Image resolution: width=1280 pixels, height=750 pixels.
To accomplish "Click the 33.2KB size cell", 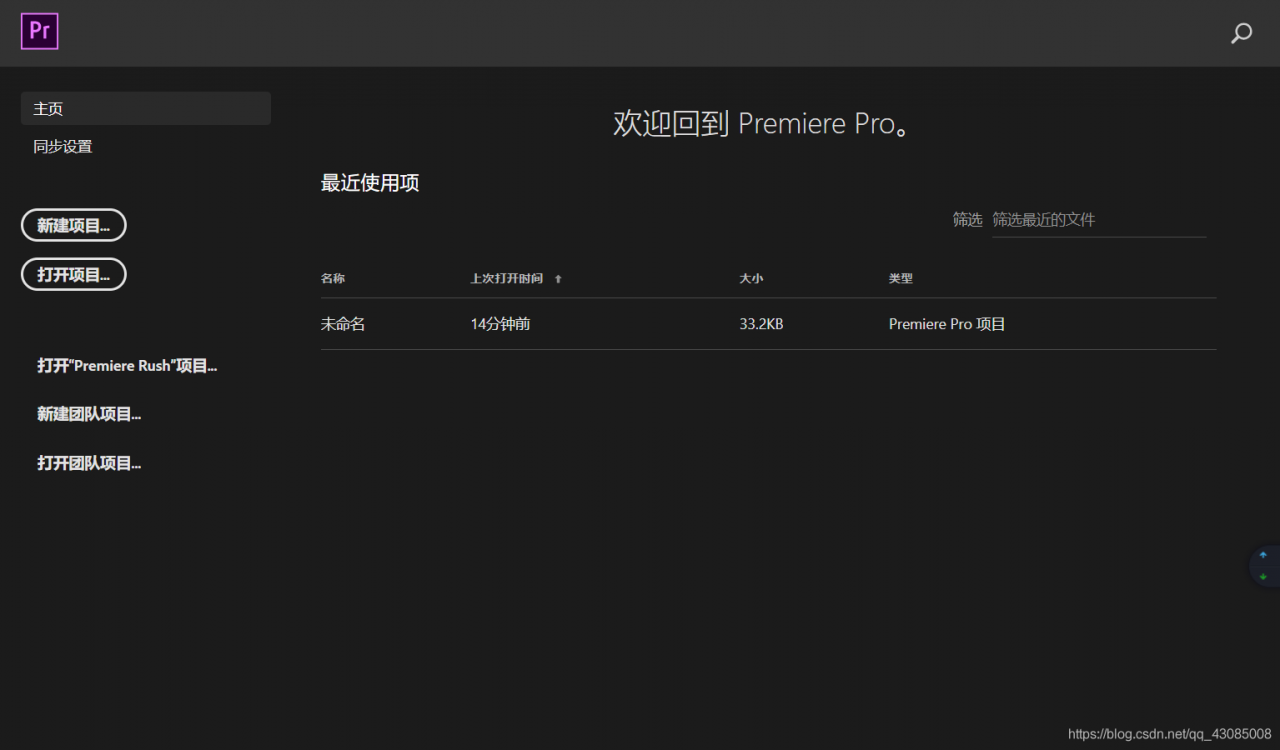I will (x=761, y=324).
